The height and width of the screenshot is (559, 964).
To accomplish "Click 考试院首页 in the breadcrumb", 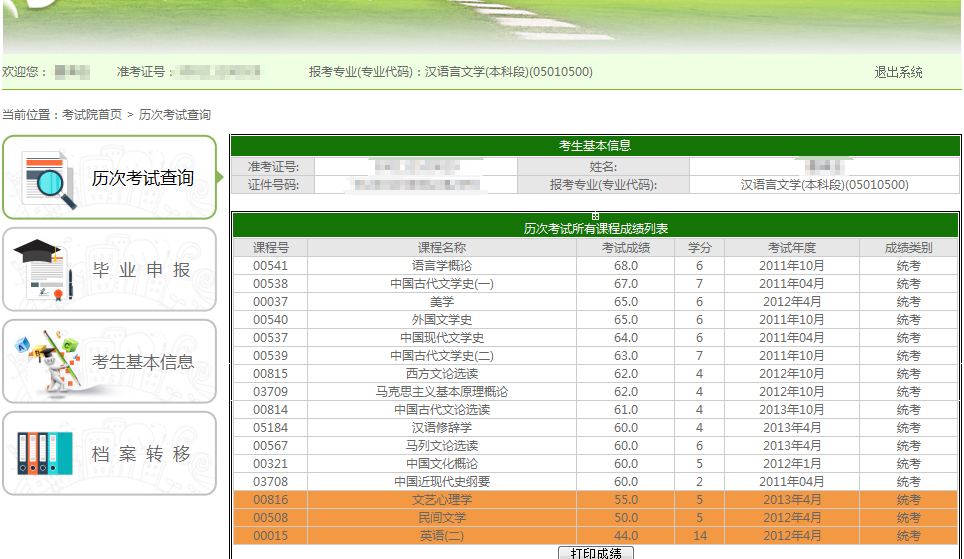I will coord(92,115).
